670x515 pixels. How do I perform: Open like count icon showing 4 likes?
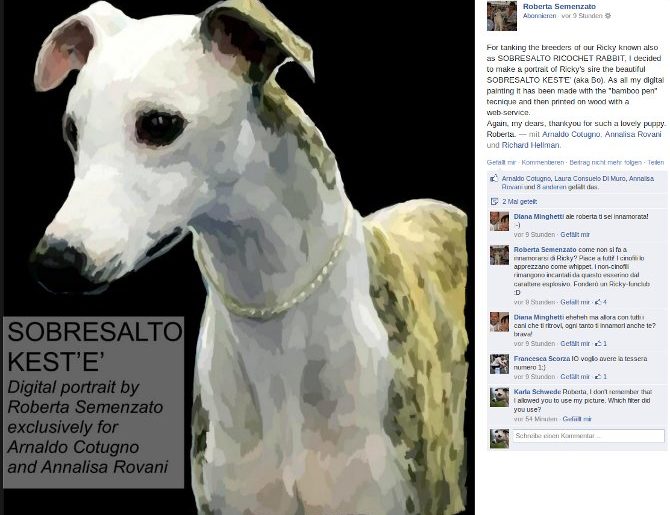(x=600, y=302)
